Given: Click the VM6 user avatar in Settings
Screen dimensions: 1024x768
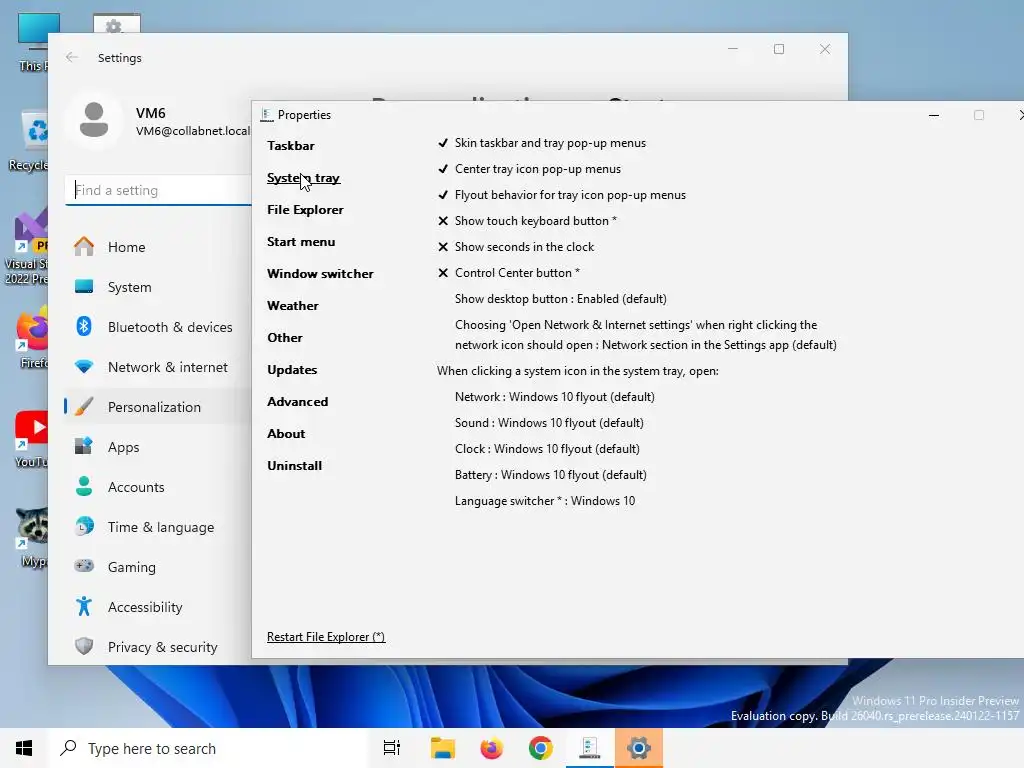Looking at the screenshot, I should pyautogui.click(x=94, y=120).
